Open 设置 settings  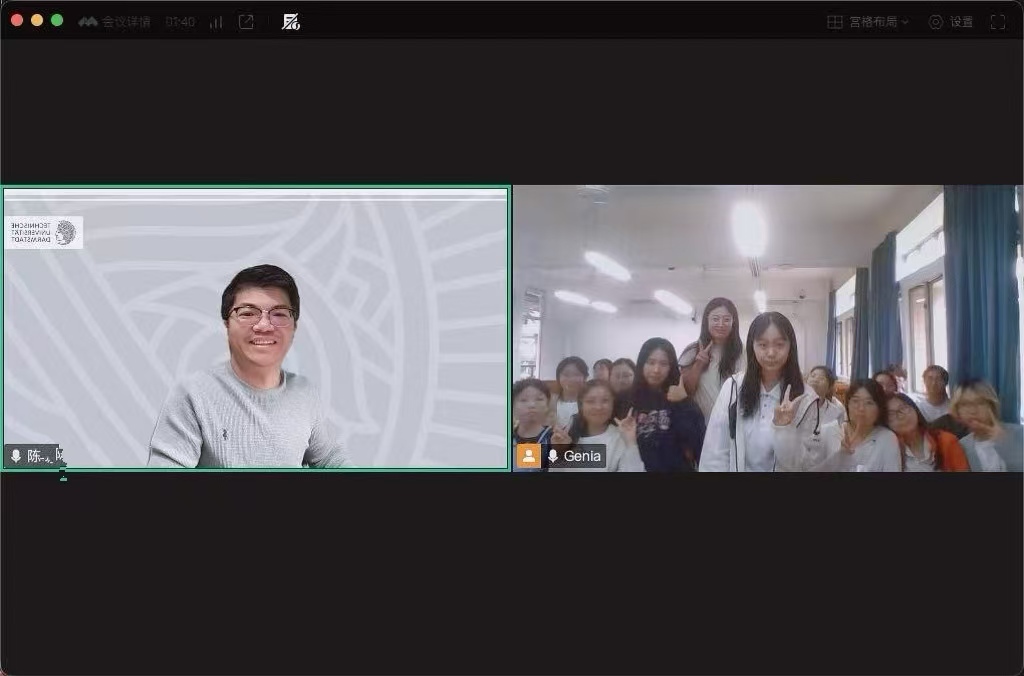point(961,21)
